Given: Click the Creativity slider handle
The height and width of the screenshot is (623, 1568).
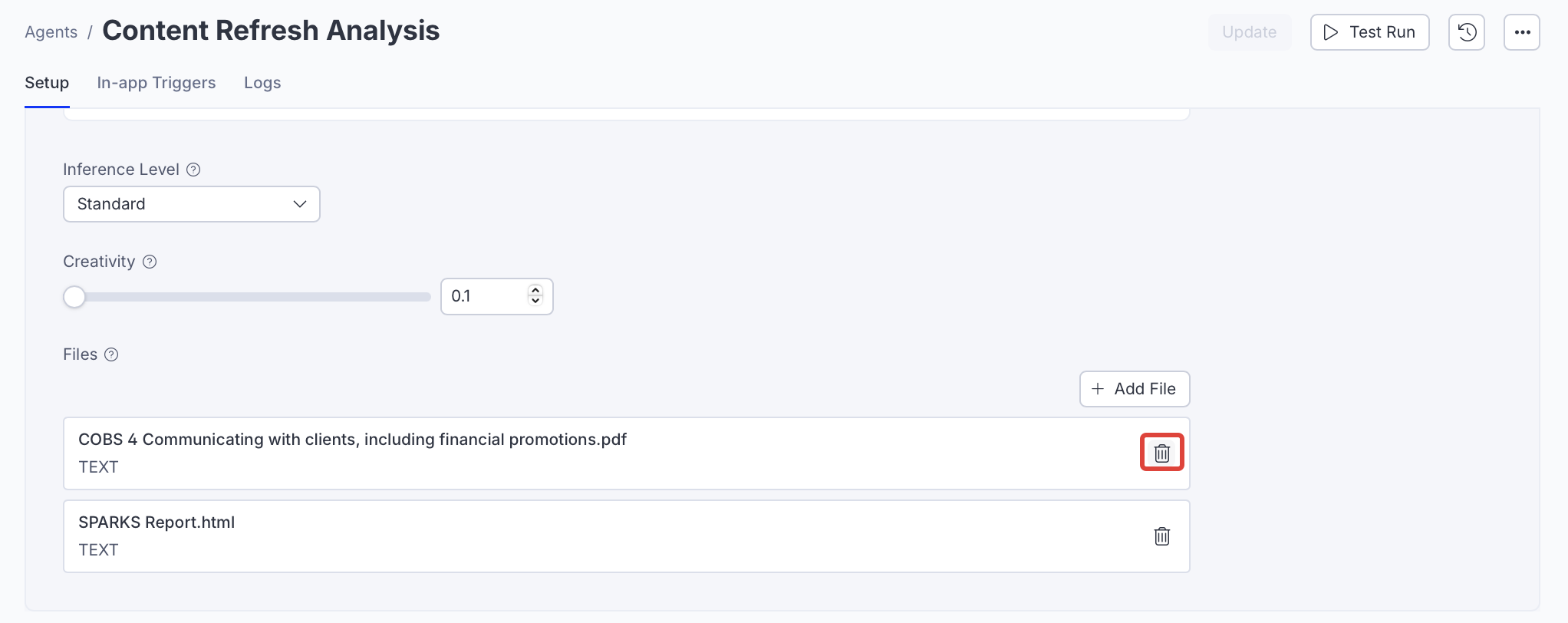Looking at the screenshot, I should click(x=74, y=297).
